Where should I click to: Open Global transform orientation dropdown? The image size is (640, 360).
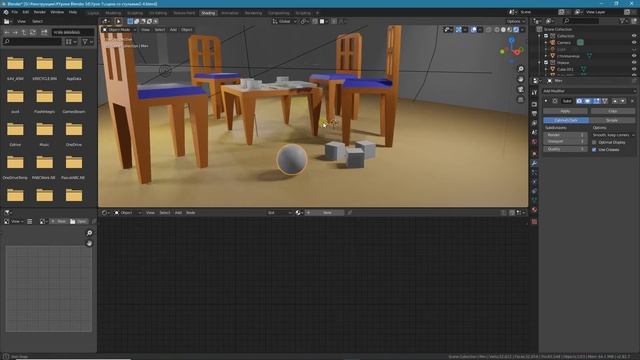click(x=284, y=21)
